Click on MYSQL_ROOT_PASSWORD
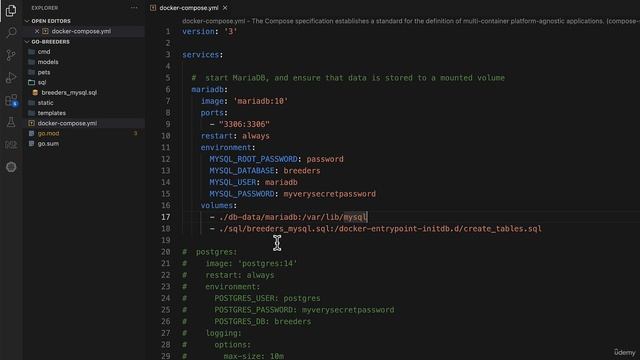Image resolution: width=640 pixels, height=360 pixels. click(x=253, y=159)
